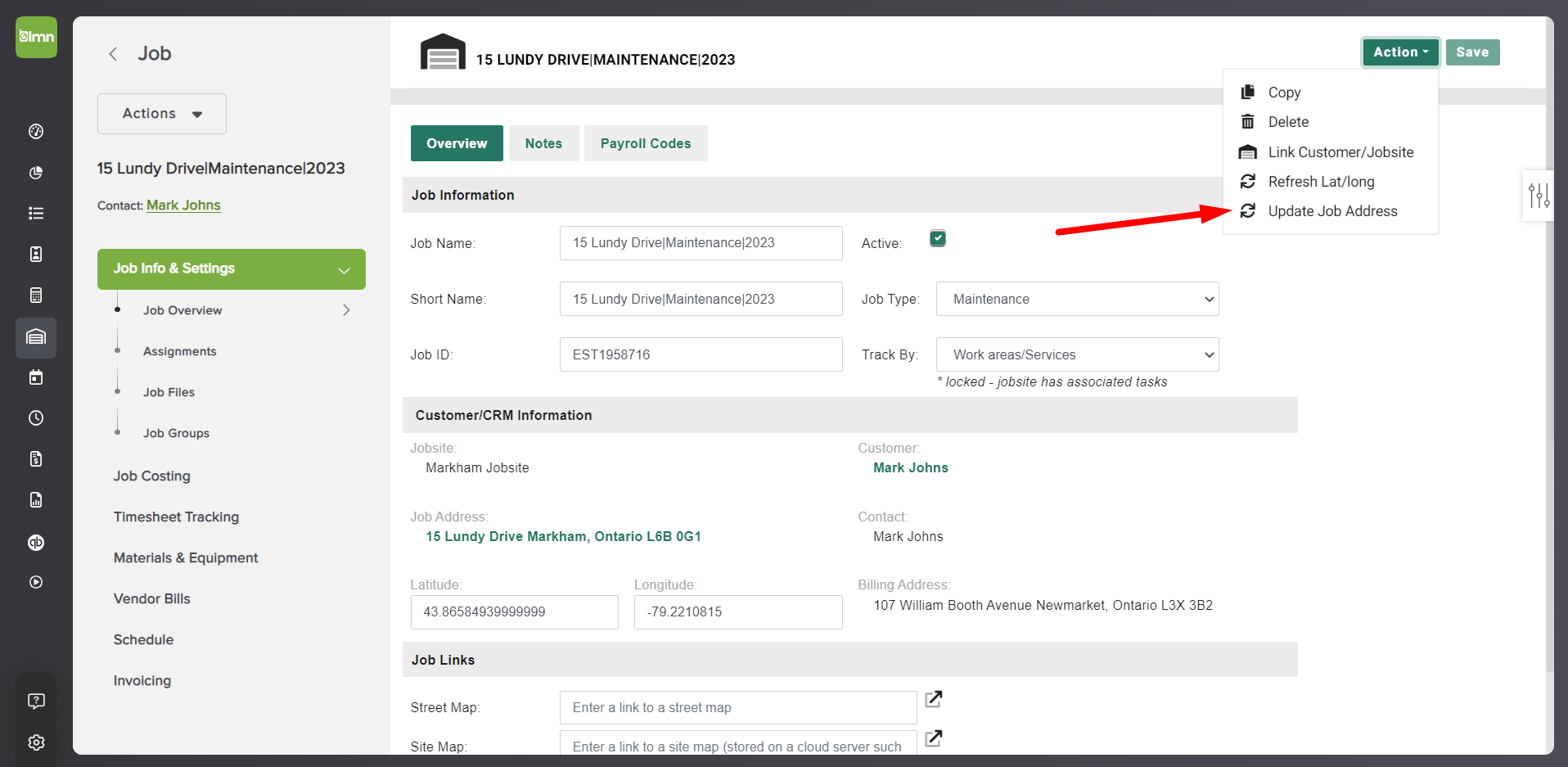Select Delete from the Action menu
Image resolution: width=1568 pixels, height=767 pixels.
(x=1288, y=122)
